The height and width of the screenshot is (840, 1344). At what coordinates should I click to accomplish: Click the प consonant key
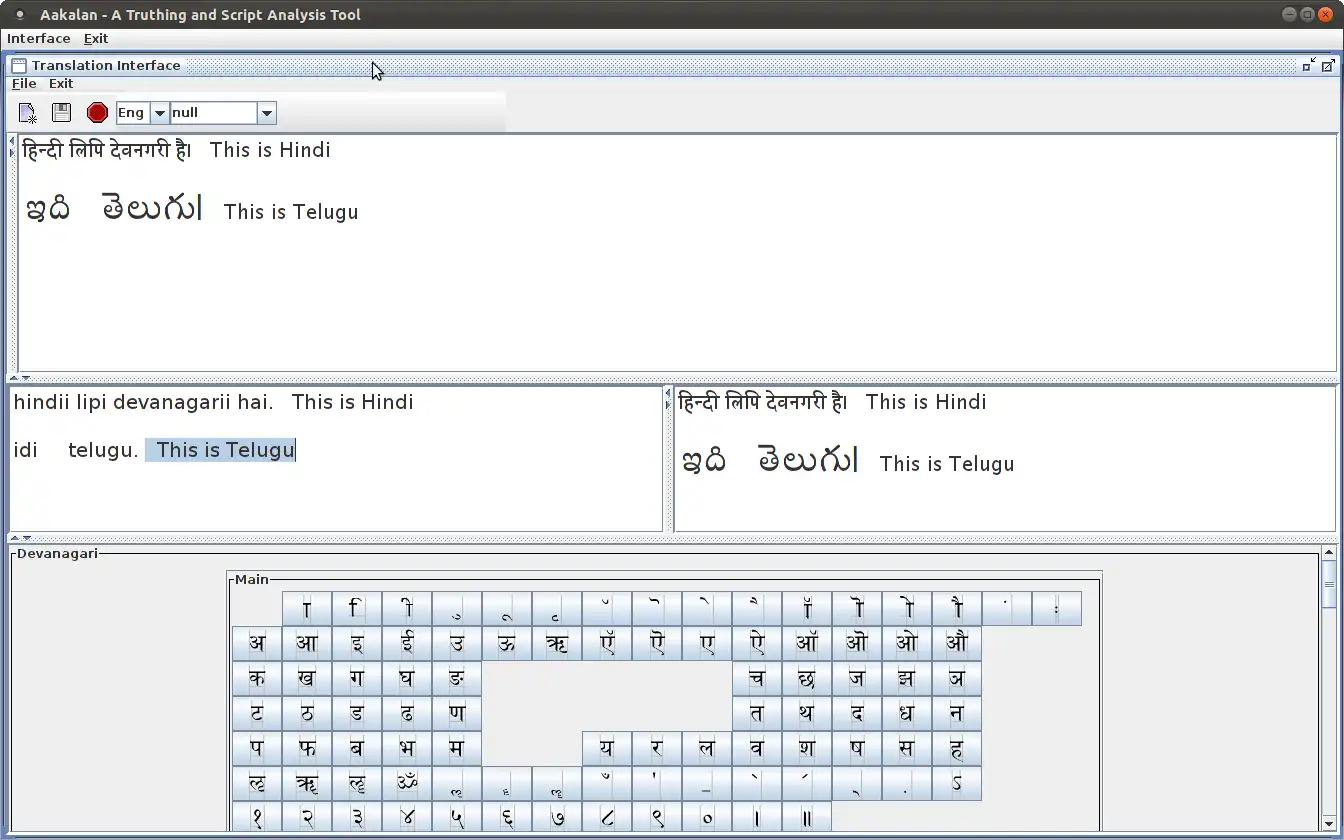point(257,749)
